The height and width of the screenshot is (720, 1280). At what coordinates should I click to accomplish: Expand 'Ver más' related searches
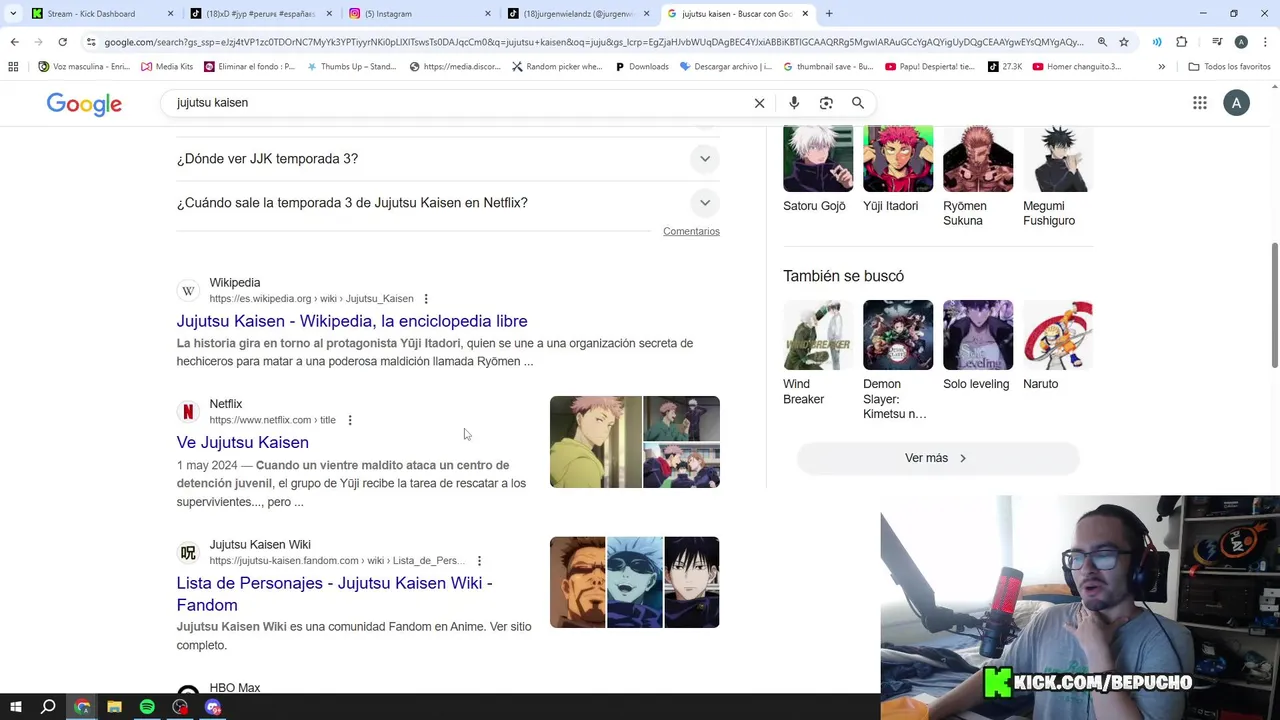pos(938,458)
